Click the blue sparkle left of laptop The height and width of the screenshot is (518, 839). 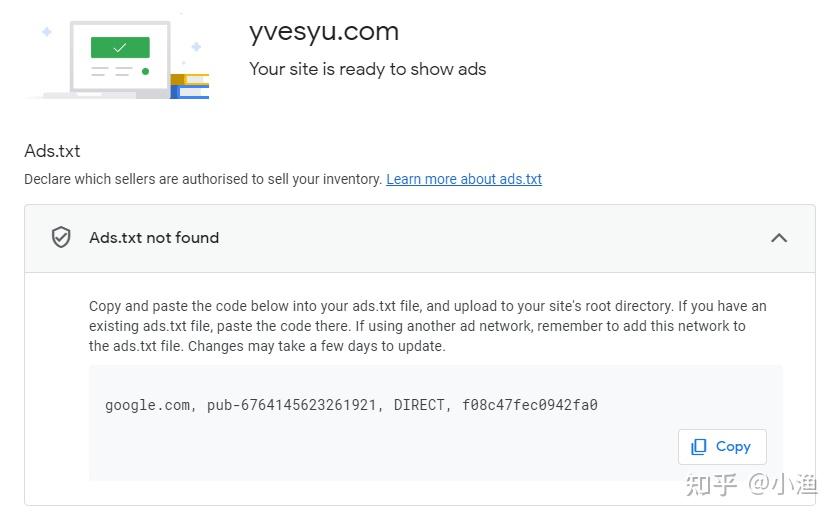[x=46, y=32]
